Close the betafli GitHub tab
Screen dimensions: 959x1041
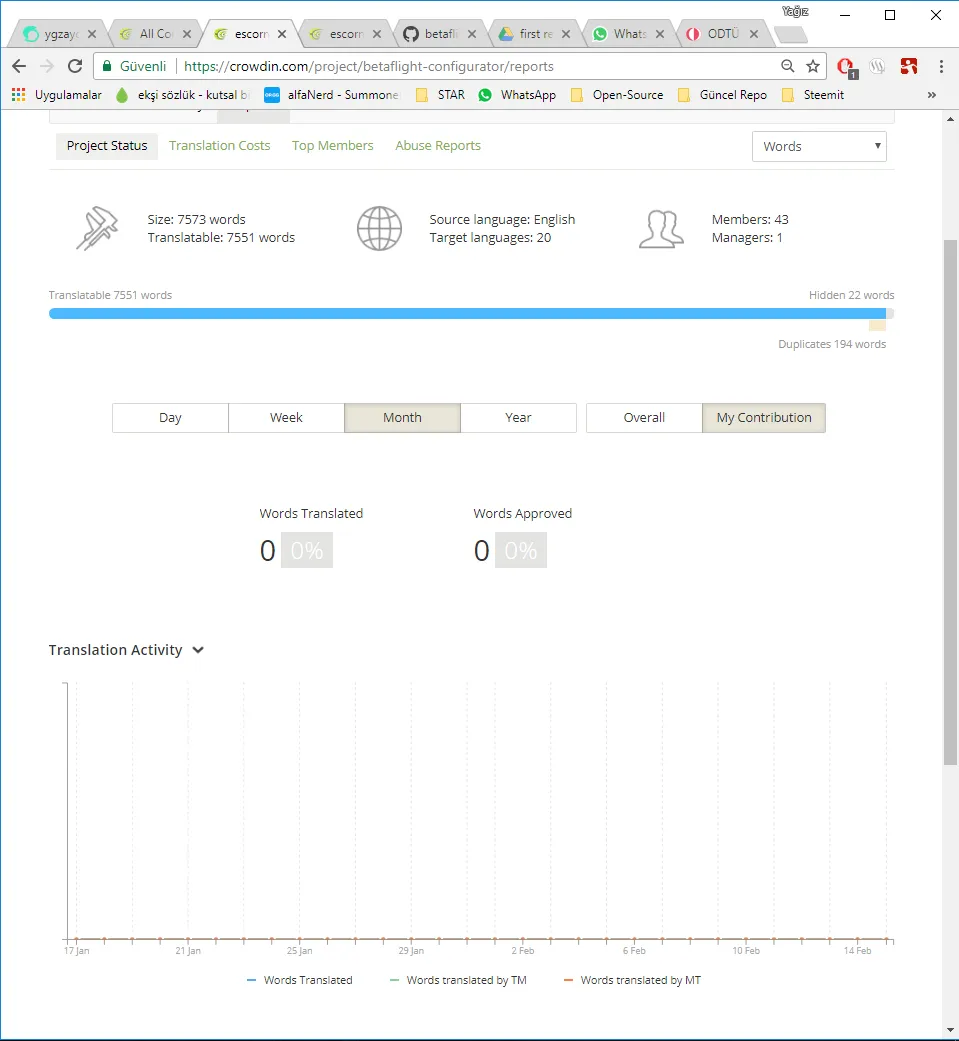472,34
